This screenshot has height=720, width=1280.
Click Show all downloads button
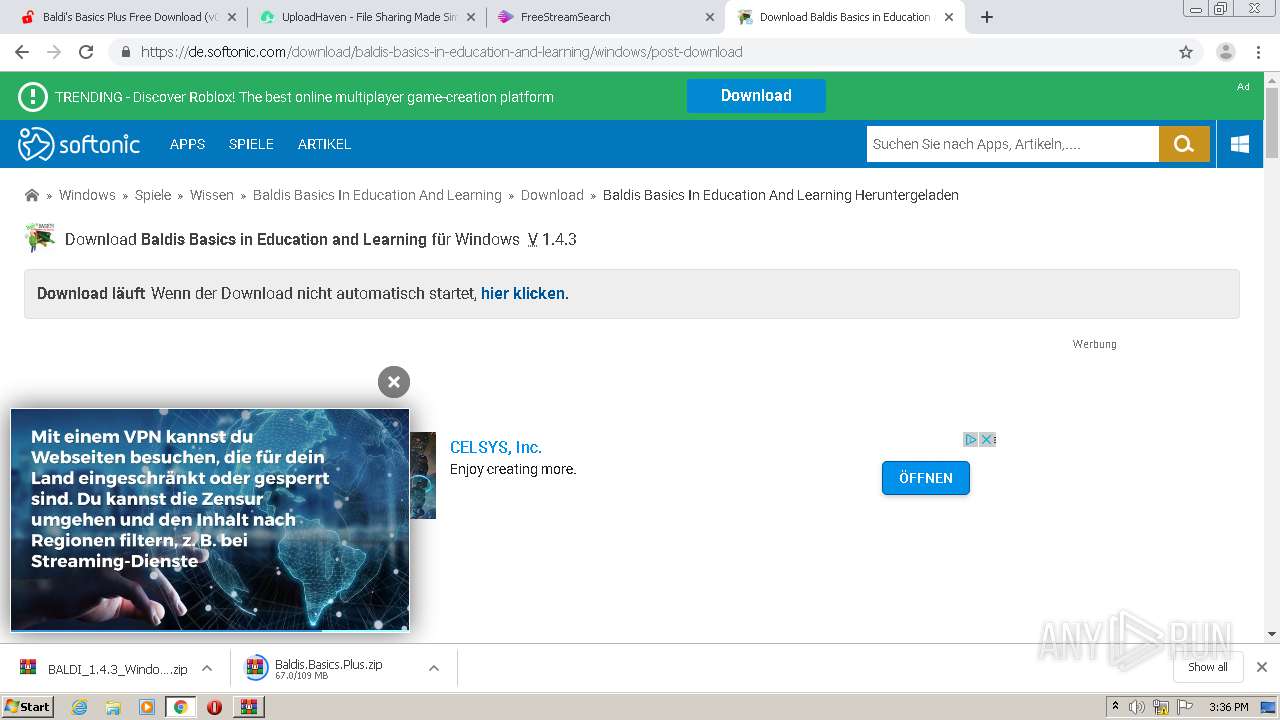click(1207, 667)
